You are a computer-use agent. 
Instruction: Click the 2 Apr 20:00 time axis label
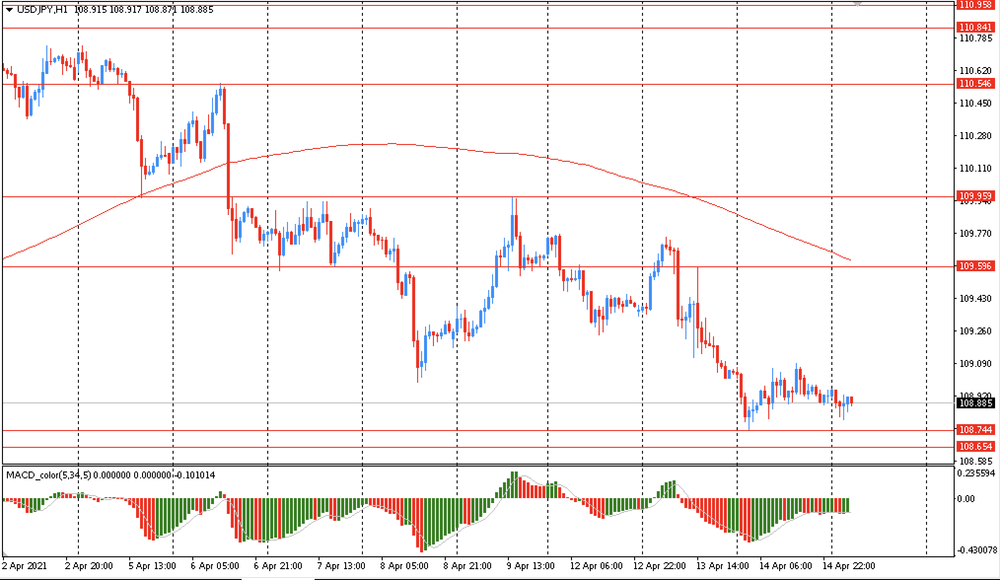click(89, 566)
